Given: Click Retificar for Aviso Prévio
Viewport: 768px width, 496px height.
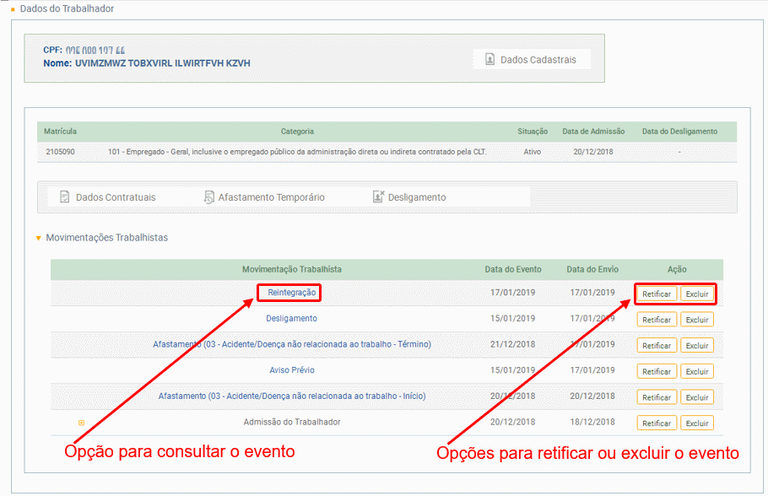Looking at the screenshot, I should pyautogui.click(x=656, y=372).
